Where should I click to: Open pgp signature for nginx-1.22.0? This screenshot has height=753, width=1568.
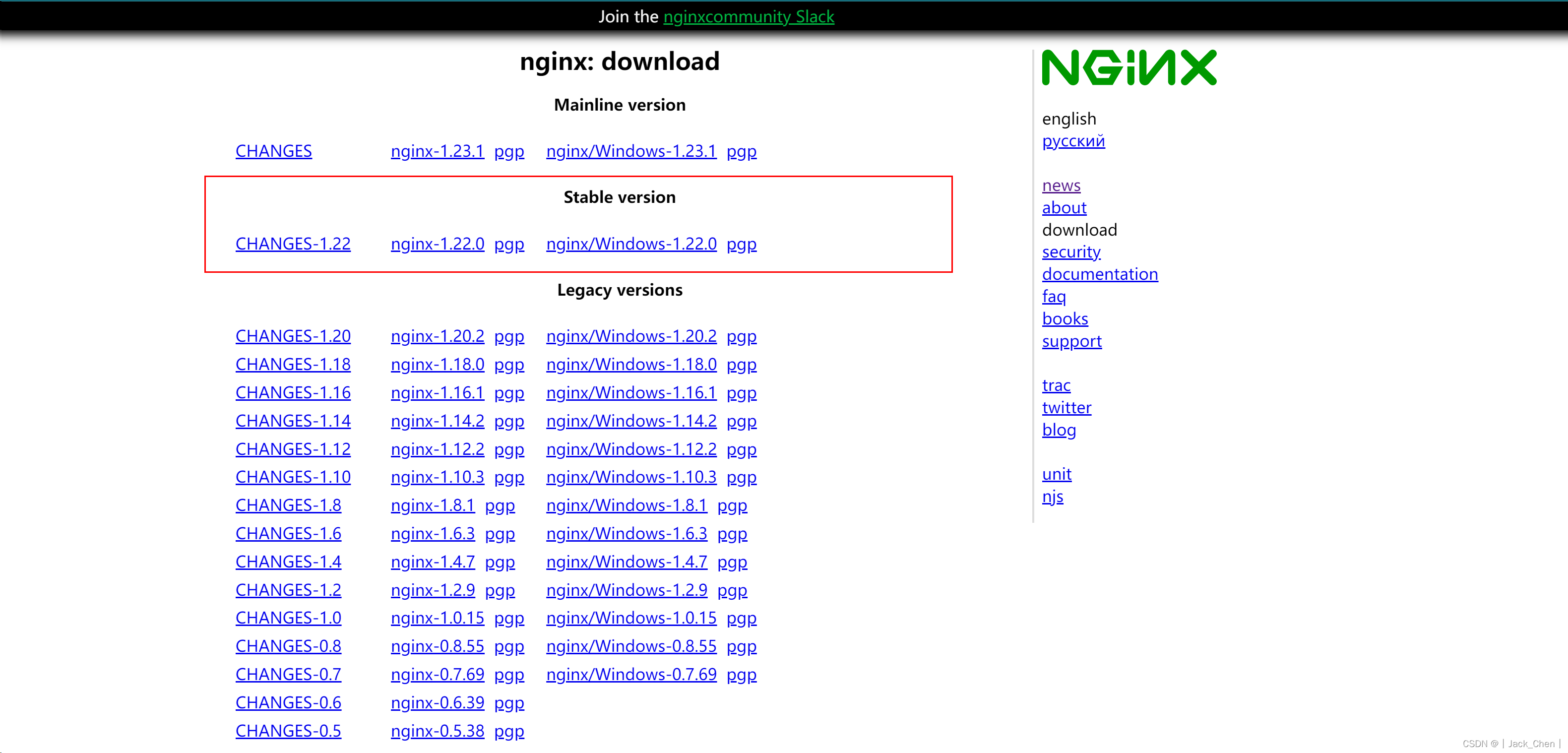tap(509, 244)
